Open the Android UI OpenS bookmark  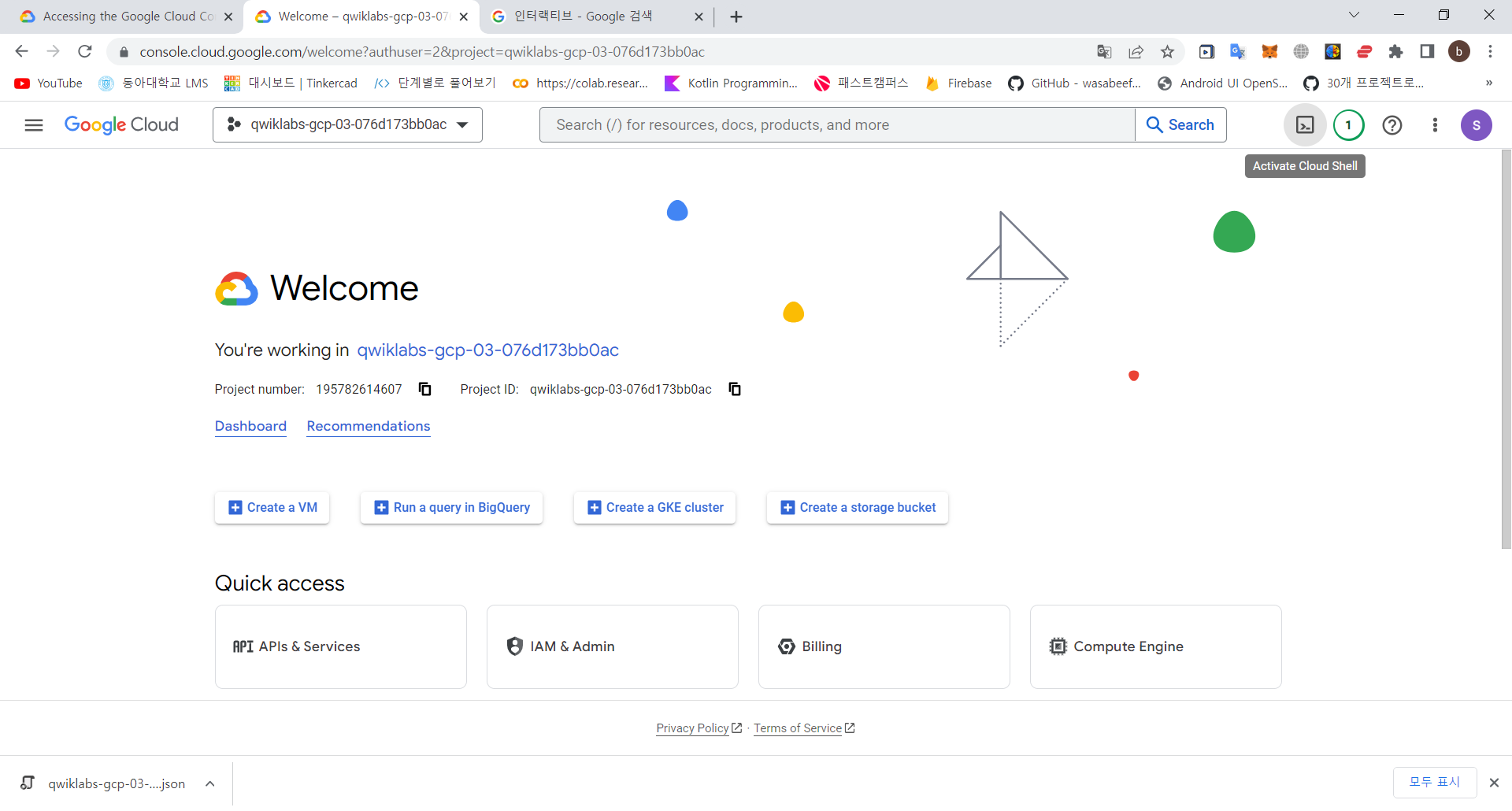pos(1222,83)
